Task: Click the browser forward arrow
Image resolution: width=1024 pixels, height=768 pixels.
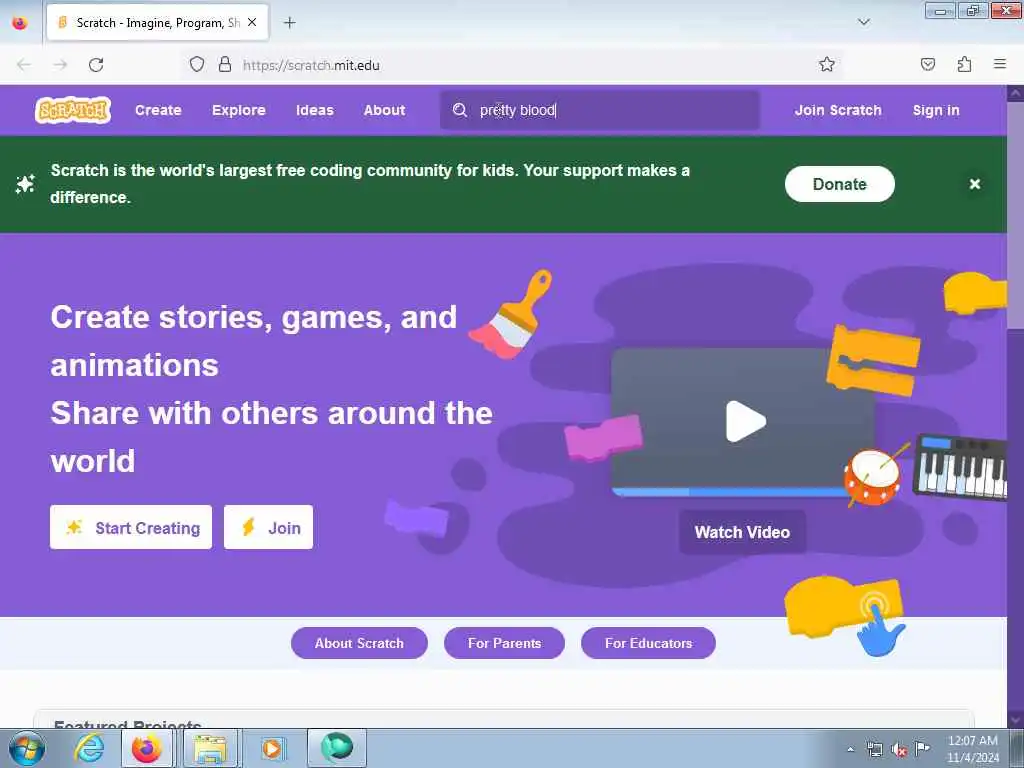Action: tap(60, 65)
